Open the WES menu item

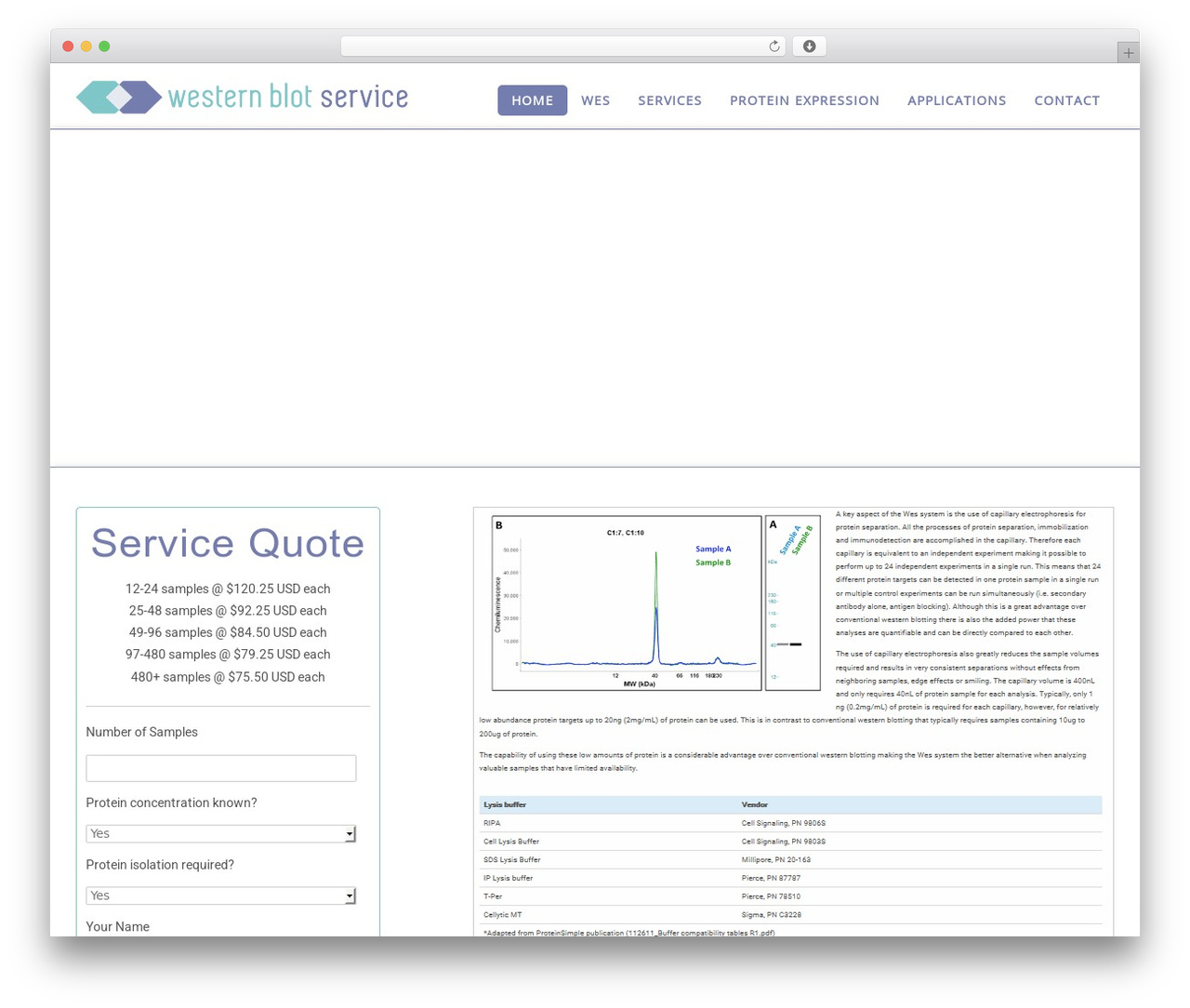pos(596,100)
